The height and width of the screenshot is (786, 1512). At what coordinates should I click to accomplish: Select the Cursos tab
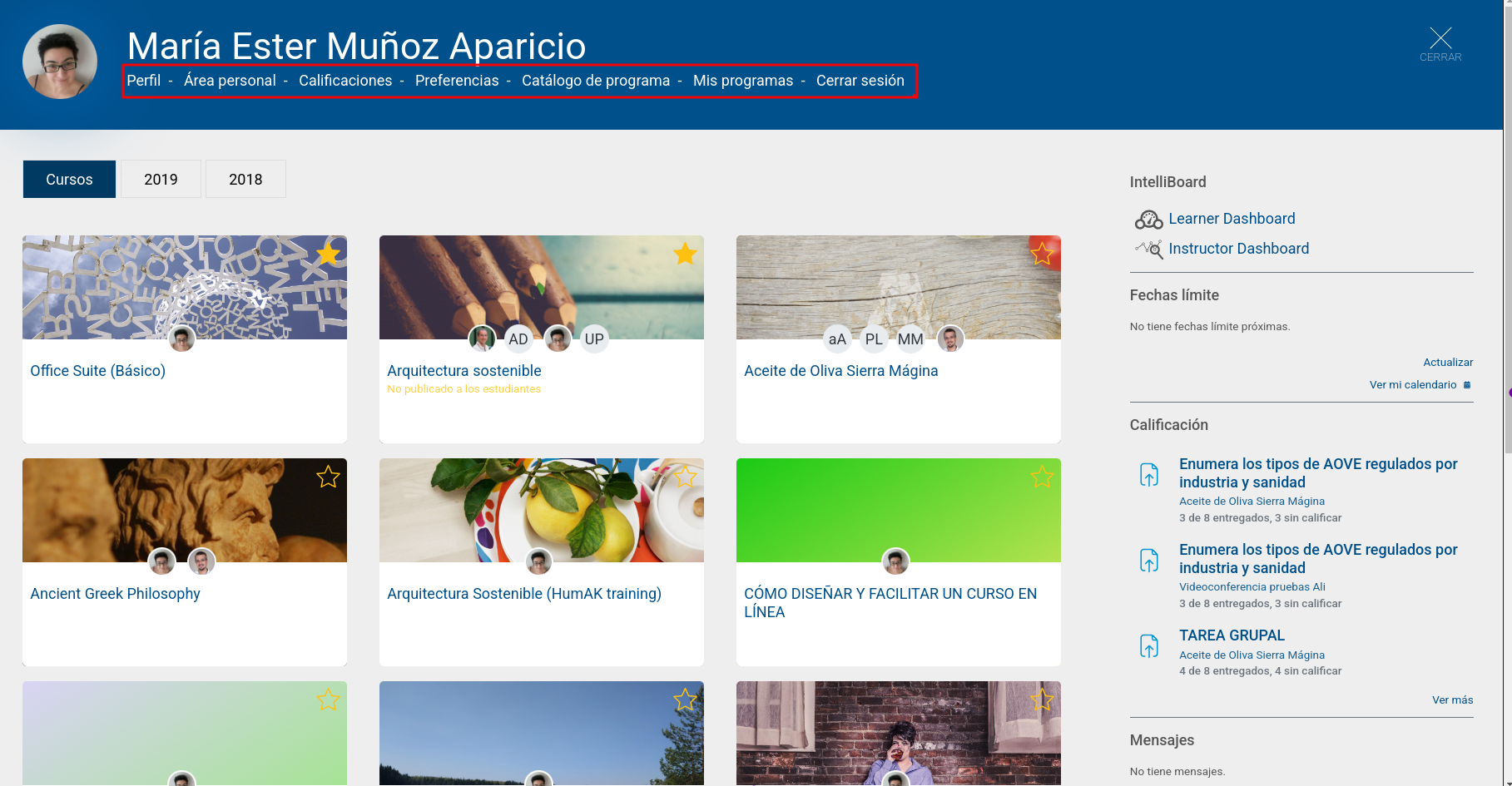(69, 180)
